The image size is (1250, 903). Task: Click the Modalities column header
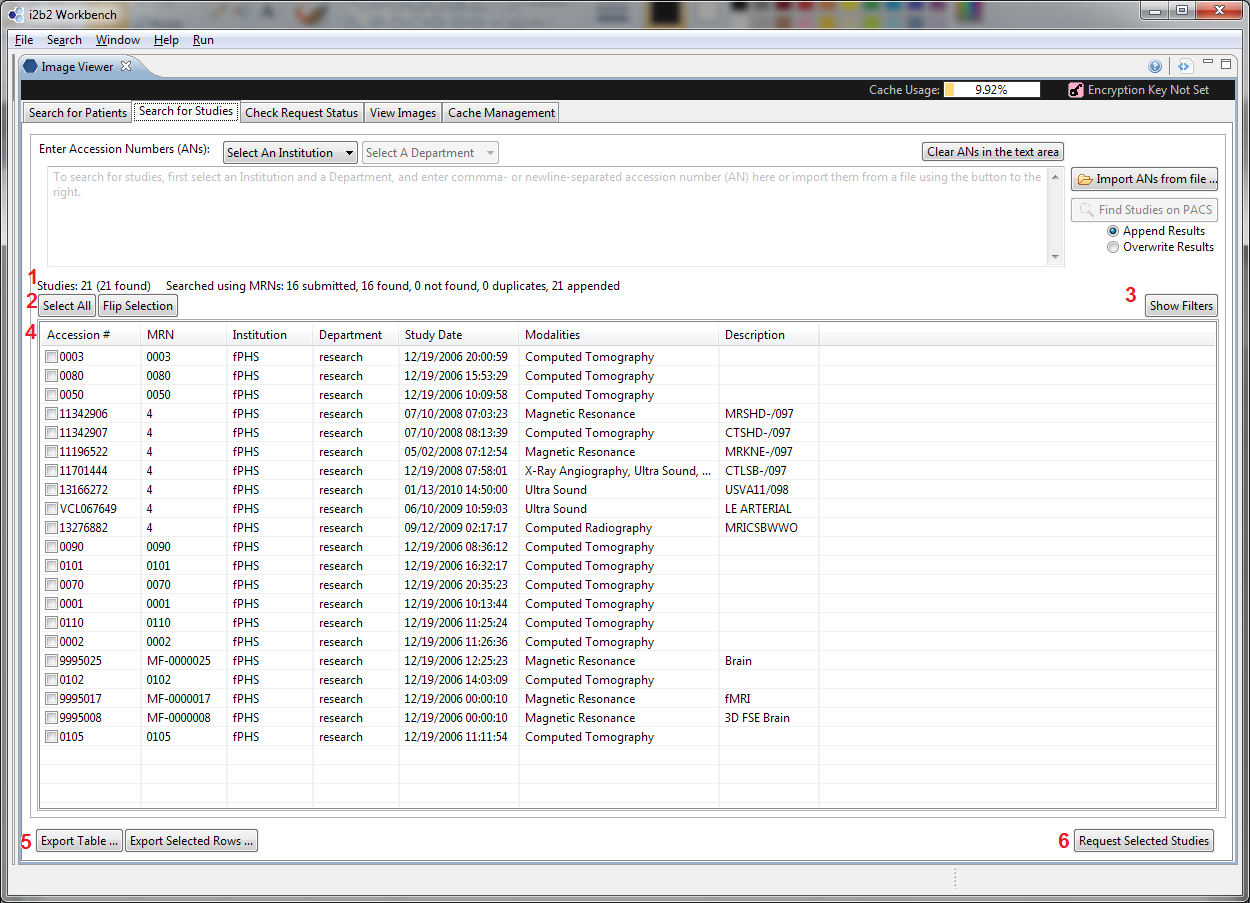552,335
